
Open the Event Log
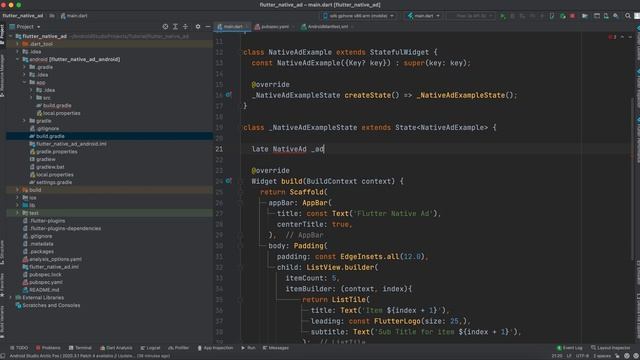pyautogui.click(x=570, y=348)
